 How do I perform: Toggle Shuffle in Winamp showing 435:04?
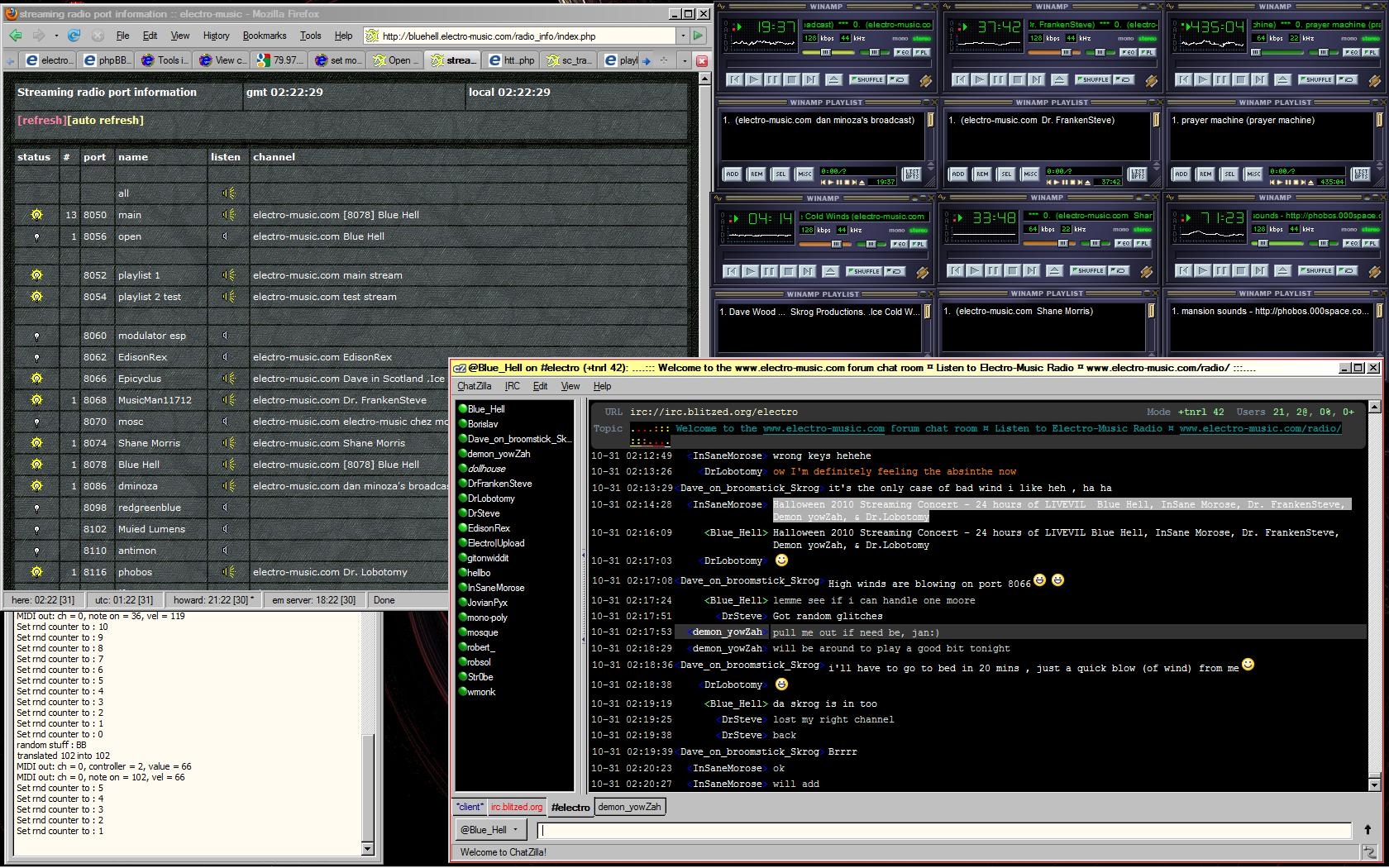pyautogui.click(x=1316, y=80)
